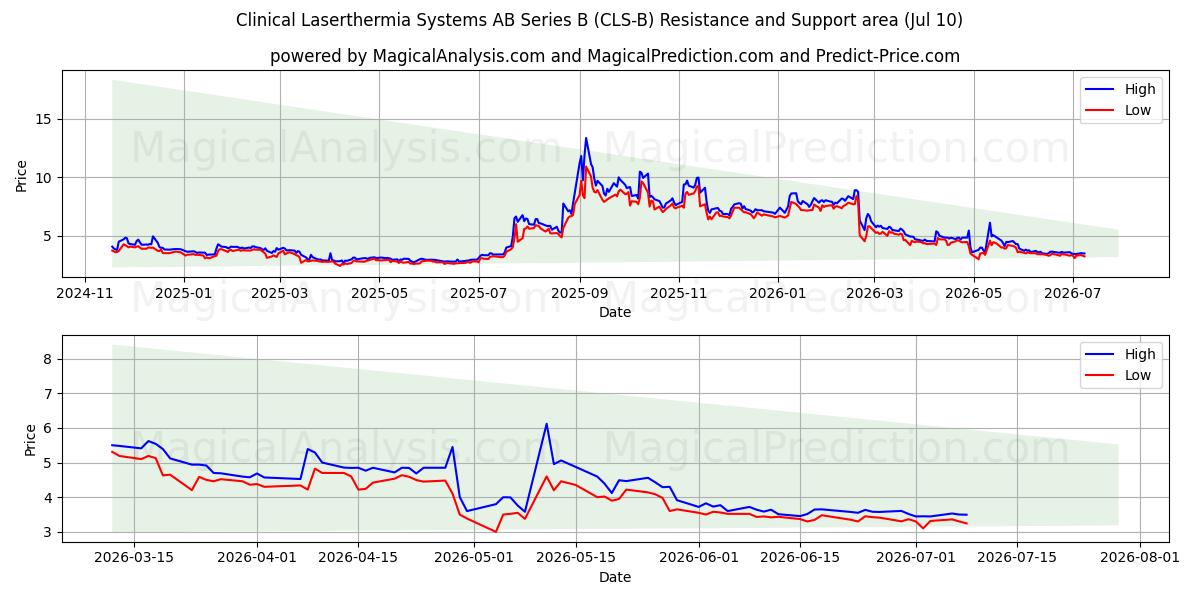Click the '2025-01' x-axis label
The height and width of the screenshot is (600, 1200).
point(184,293)
